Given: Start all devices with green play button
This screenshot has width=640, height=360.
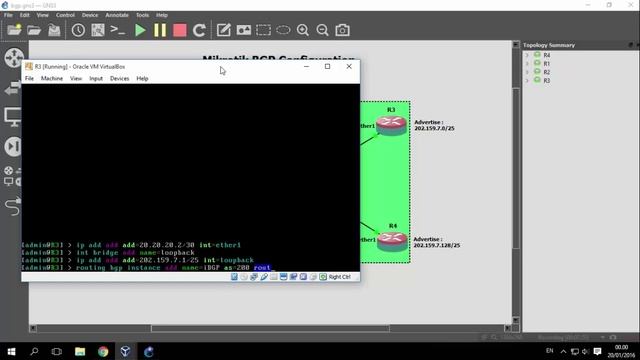Looking at the screenshot, I should pyautogui.click(x=140, y=30).
